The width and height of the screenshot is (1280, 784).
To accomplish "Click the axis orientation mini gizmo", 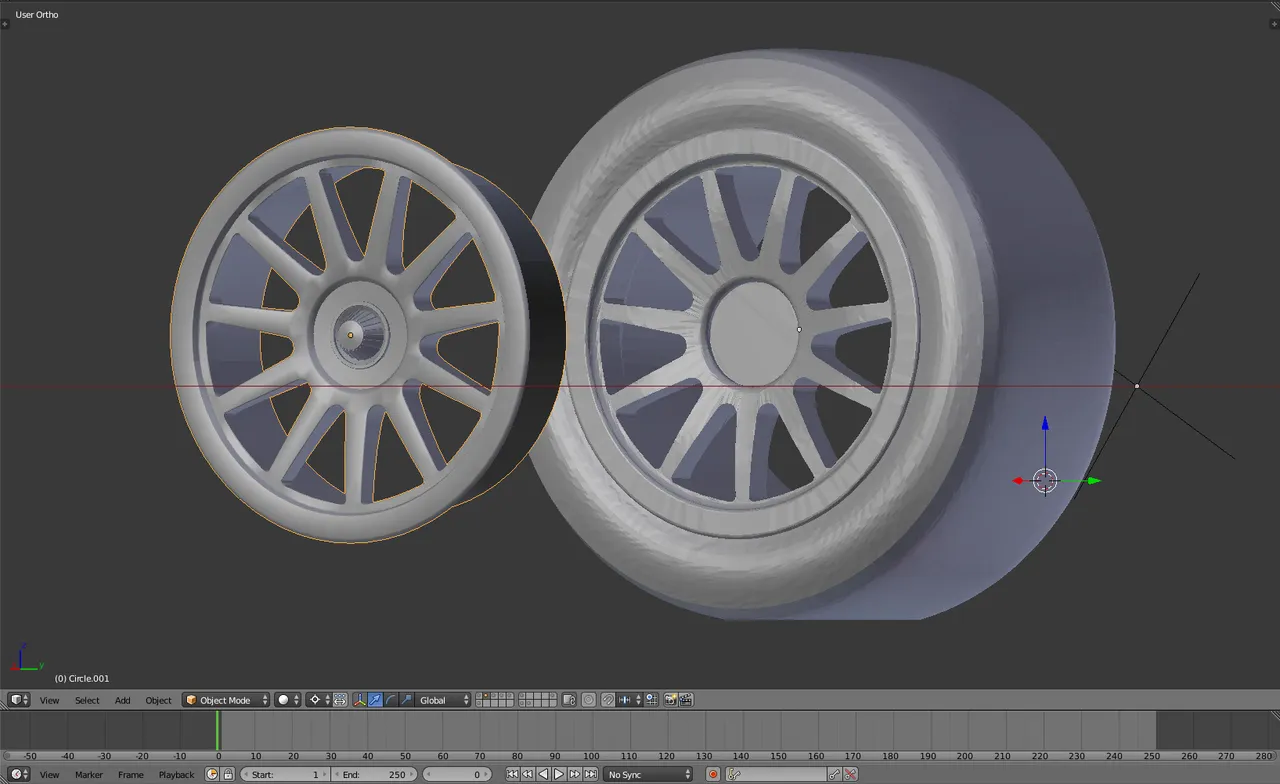I will pos(25,660).
